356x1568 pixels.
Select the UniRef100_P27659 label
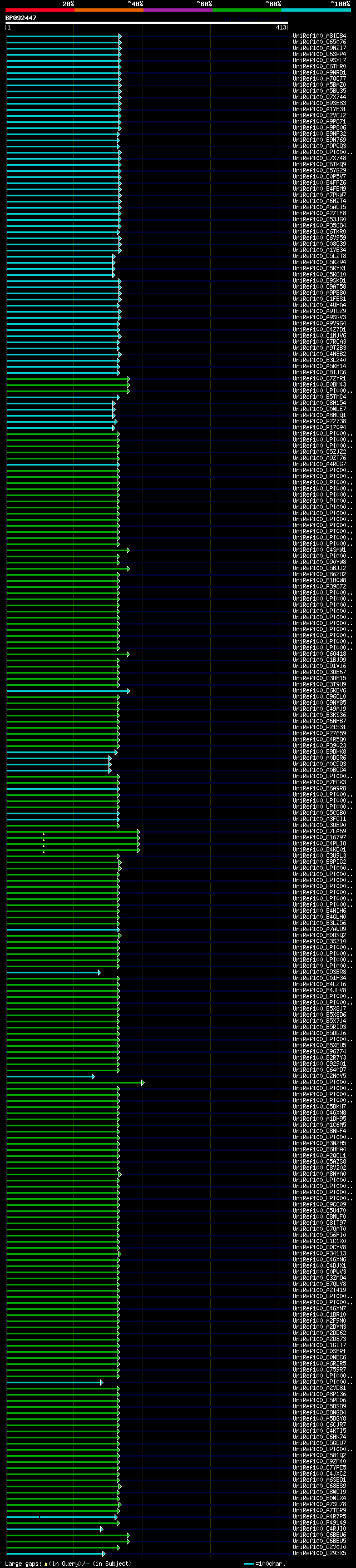[x=319, y=734]
